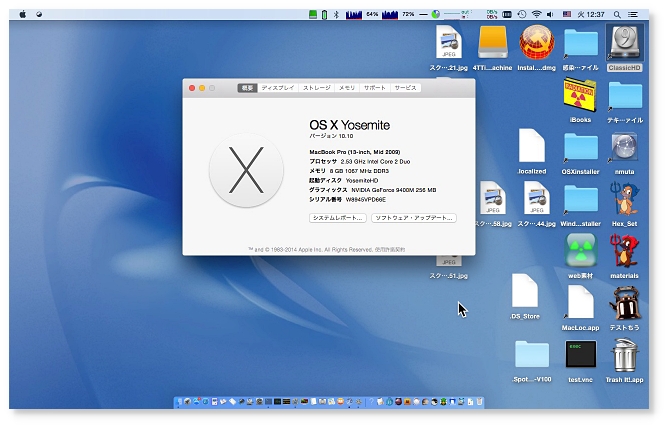
Task: Click the システムレポート button
Action: (337, 217)
